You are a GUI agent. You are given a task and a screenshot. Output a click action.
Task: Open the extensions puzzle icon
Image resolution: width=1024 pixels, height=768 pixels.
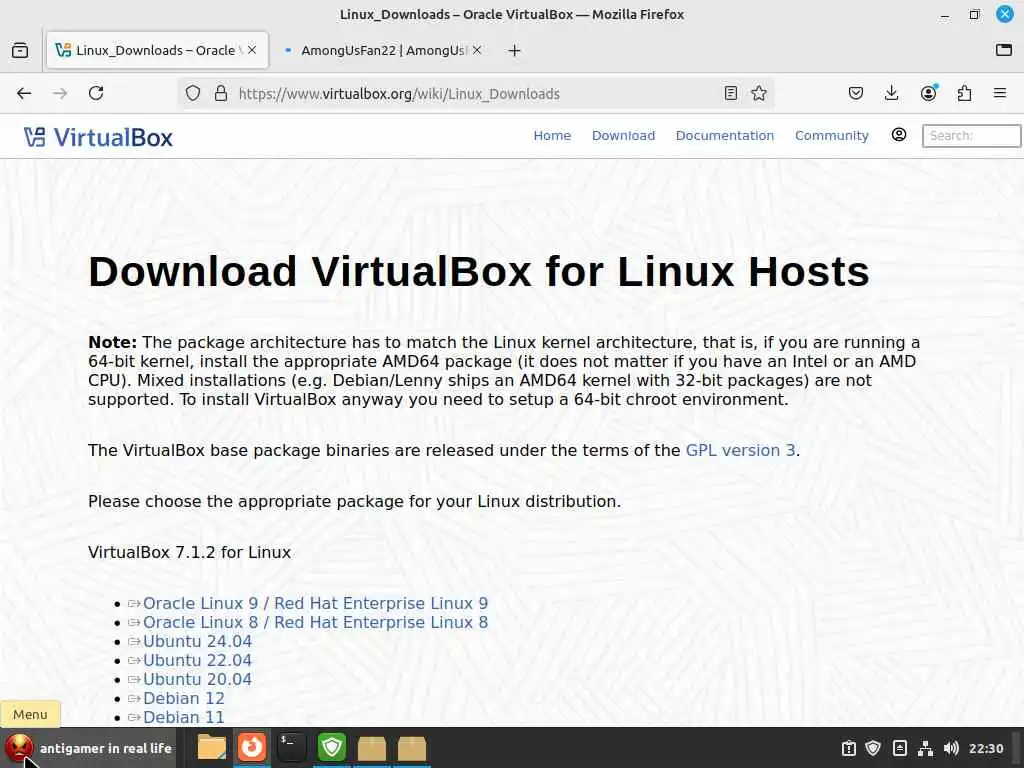click(x=964, y=93)
